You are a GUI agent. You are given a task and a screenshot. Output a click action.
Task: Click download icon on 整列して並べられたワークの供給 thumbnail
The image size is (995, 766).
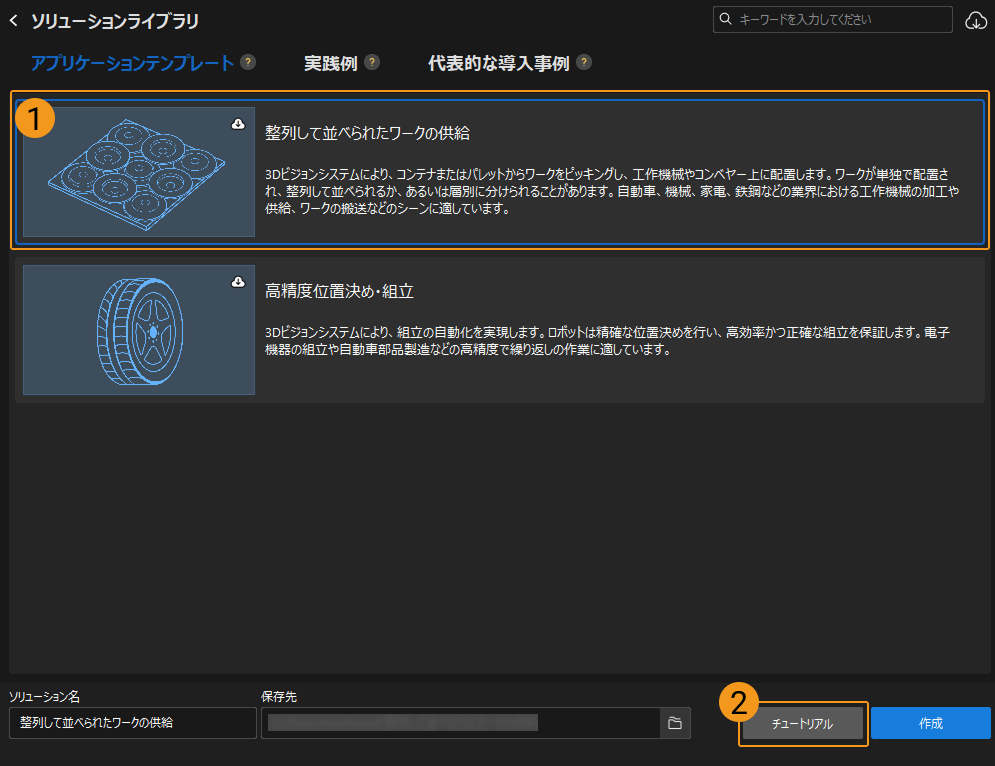coord(238,124)
